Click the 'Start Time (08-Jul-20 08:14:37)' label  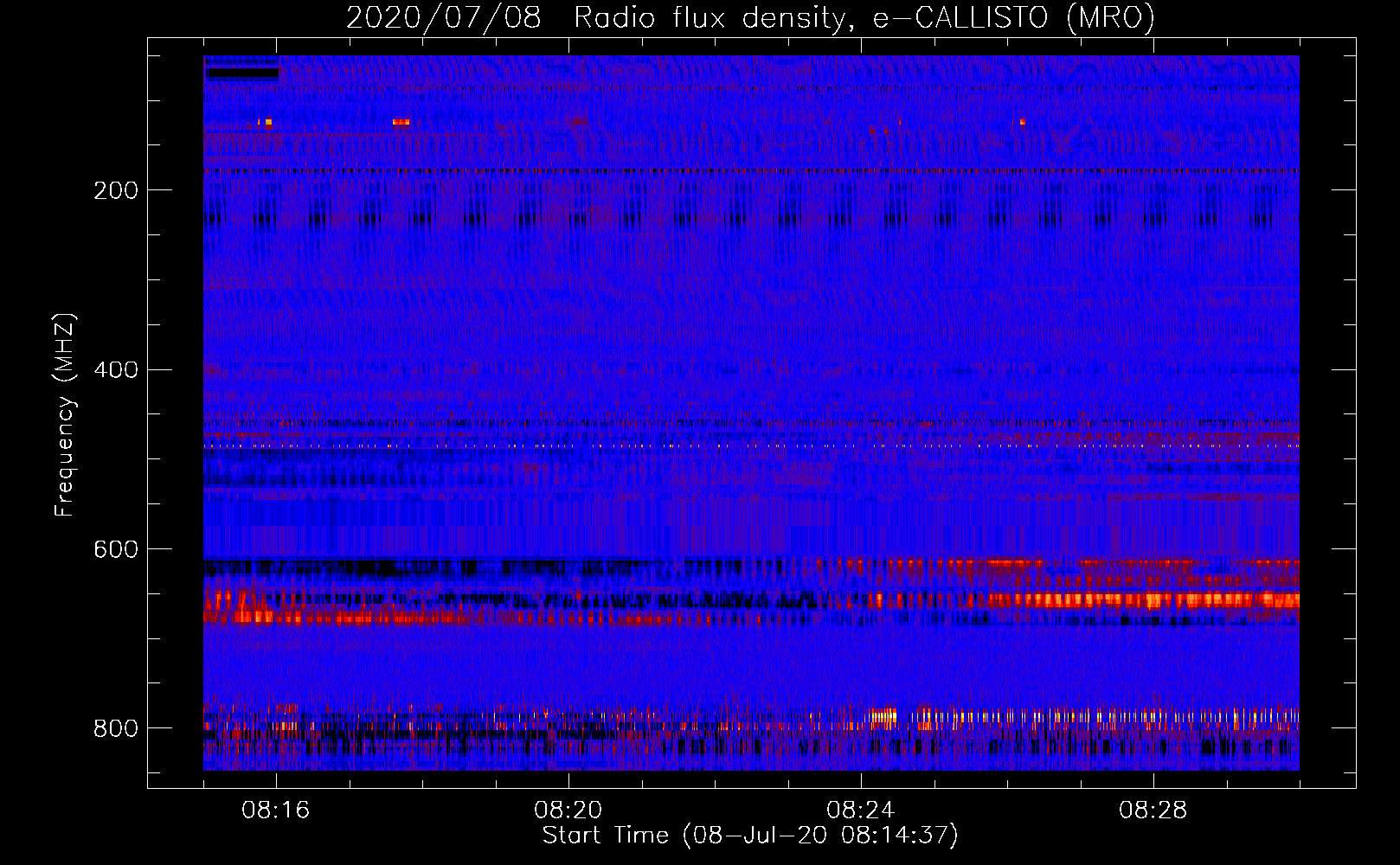coord(750,836)
